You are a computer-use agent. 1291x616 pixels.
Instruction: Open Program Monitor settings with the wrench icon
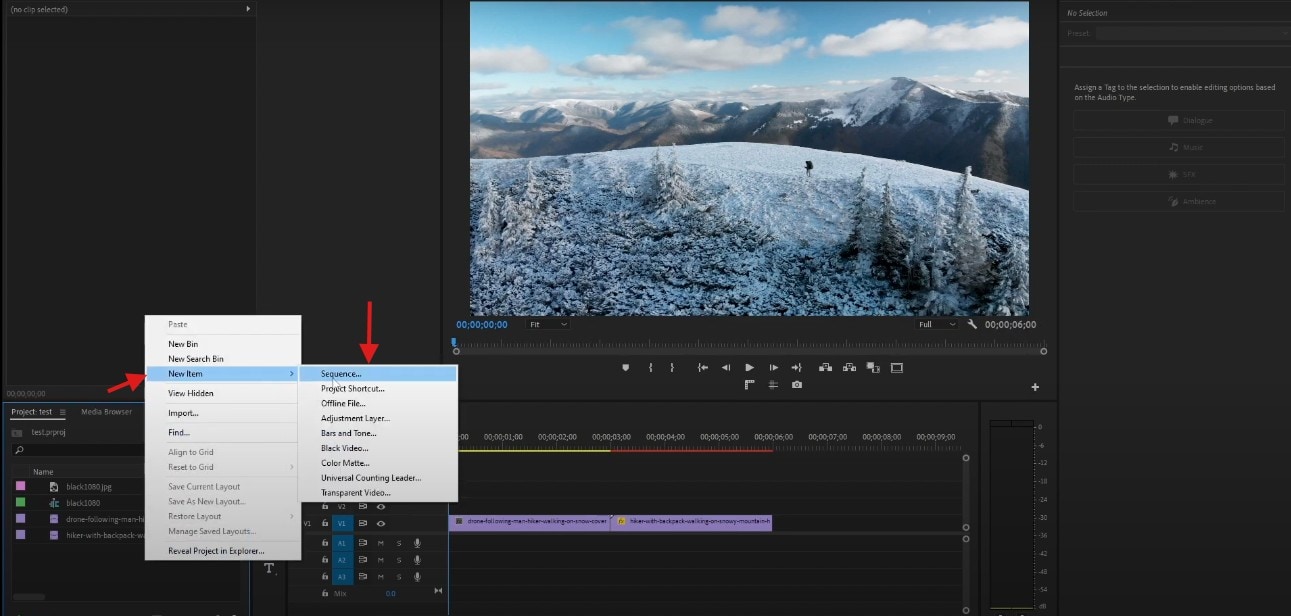pos(972,324)
